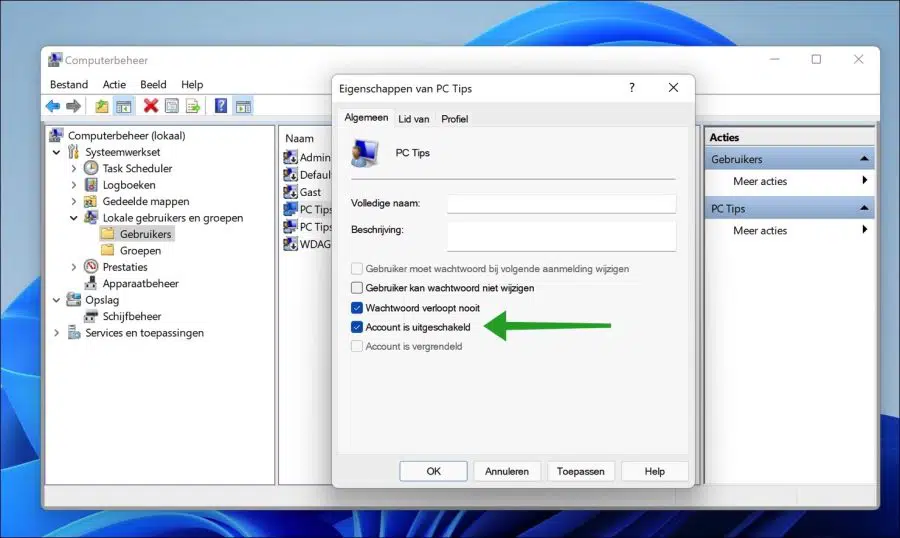Go forward with the gray right arrow toolbar icon
Screen dimensions: 900x538
73,106
